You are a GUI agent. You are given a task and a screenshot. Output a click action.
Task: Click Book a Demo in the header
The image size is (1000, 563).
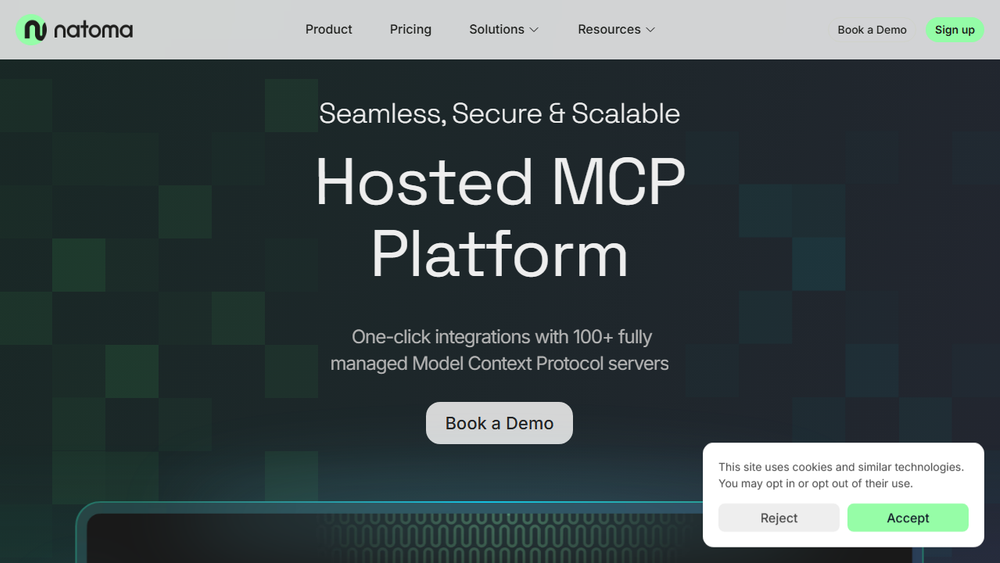pyautogui.click(x=872, y=30)
